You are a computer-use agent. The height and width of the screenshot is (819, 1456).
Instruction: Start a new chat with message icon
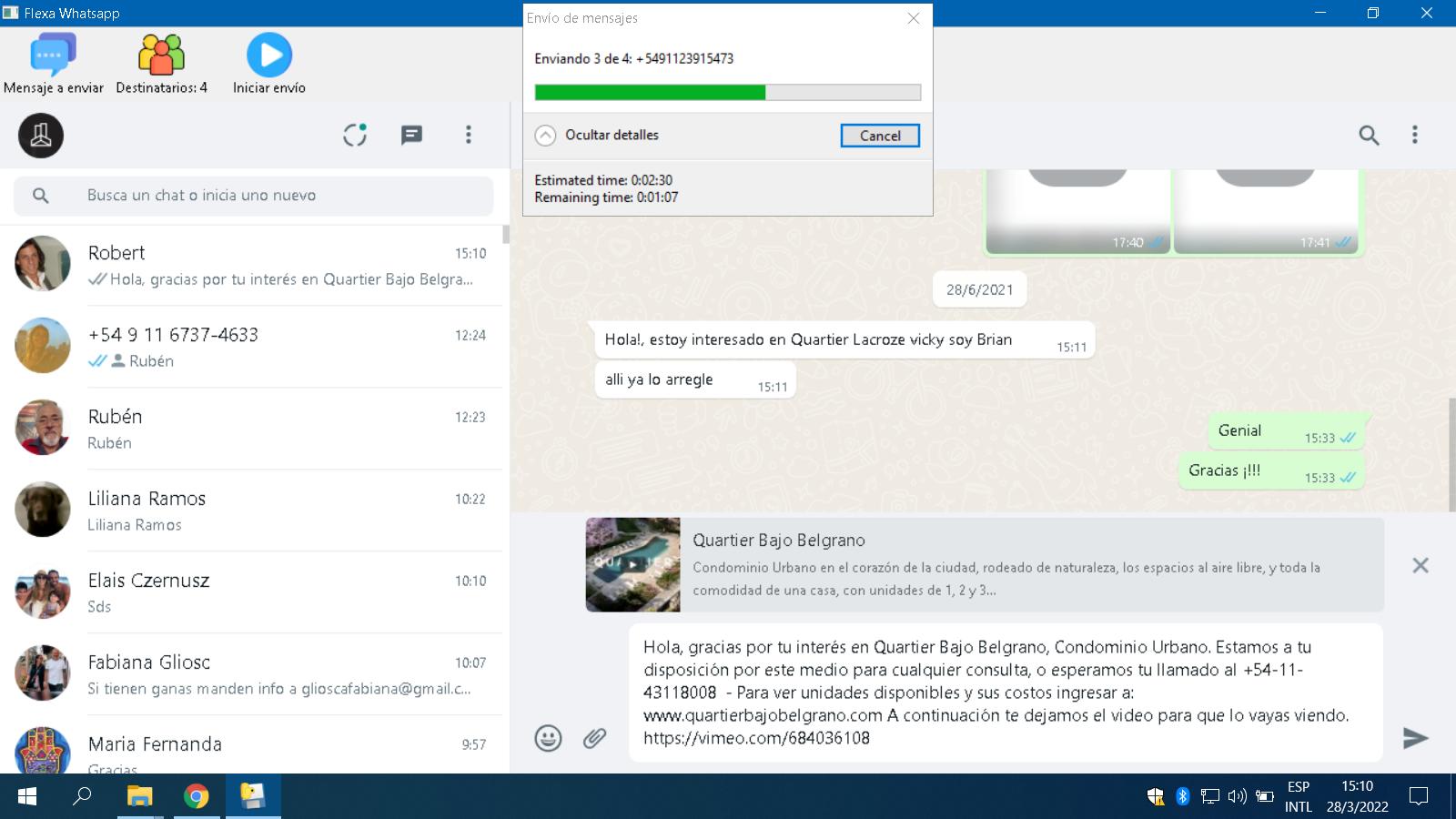pyautogui.click(x=411, y=136)
